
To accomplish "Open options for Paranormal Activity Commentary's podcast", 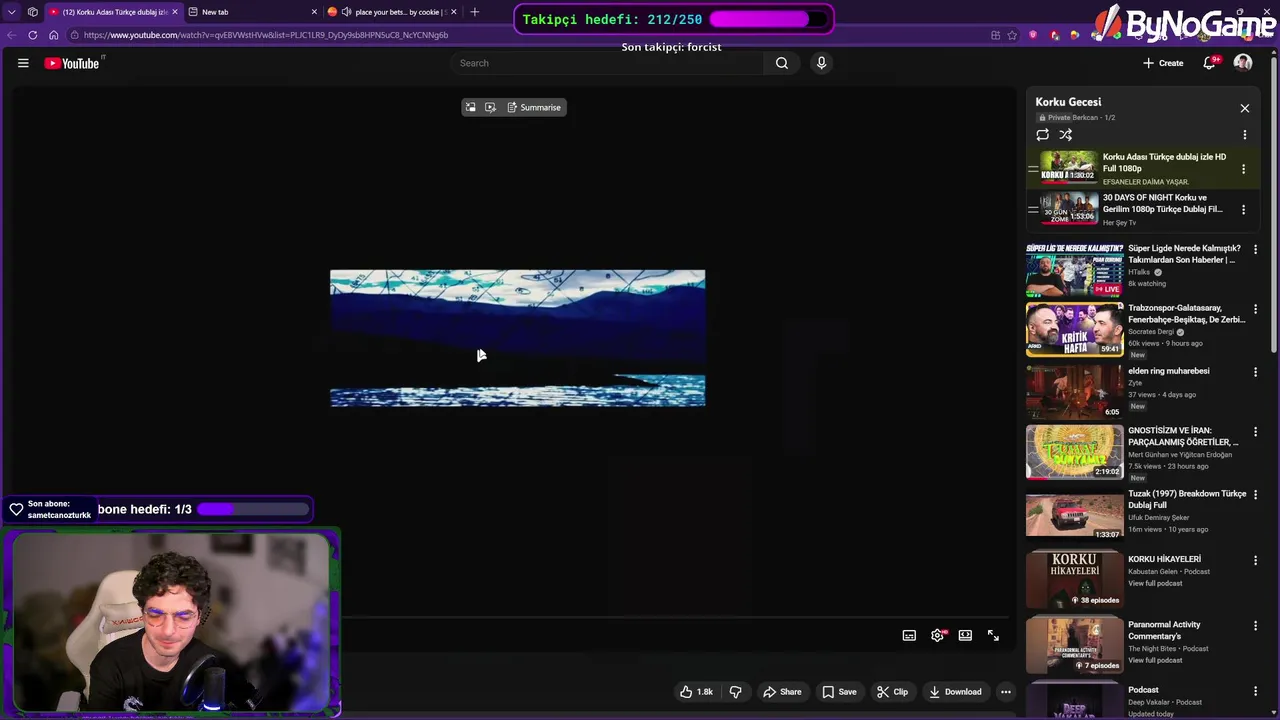I will [1256, 626].
